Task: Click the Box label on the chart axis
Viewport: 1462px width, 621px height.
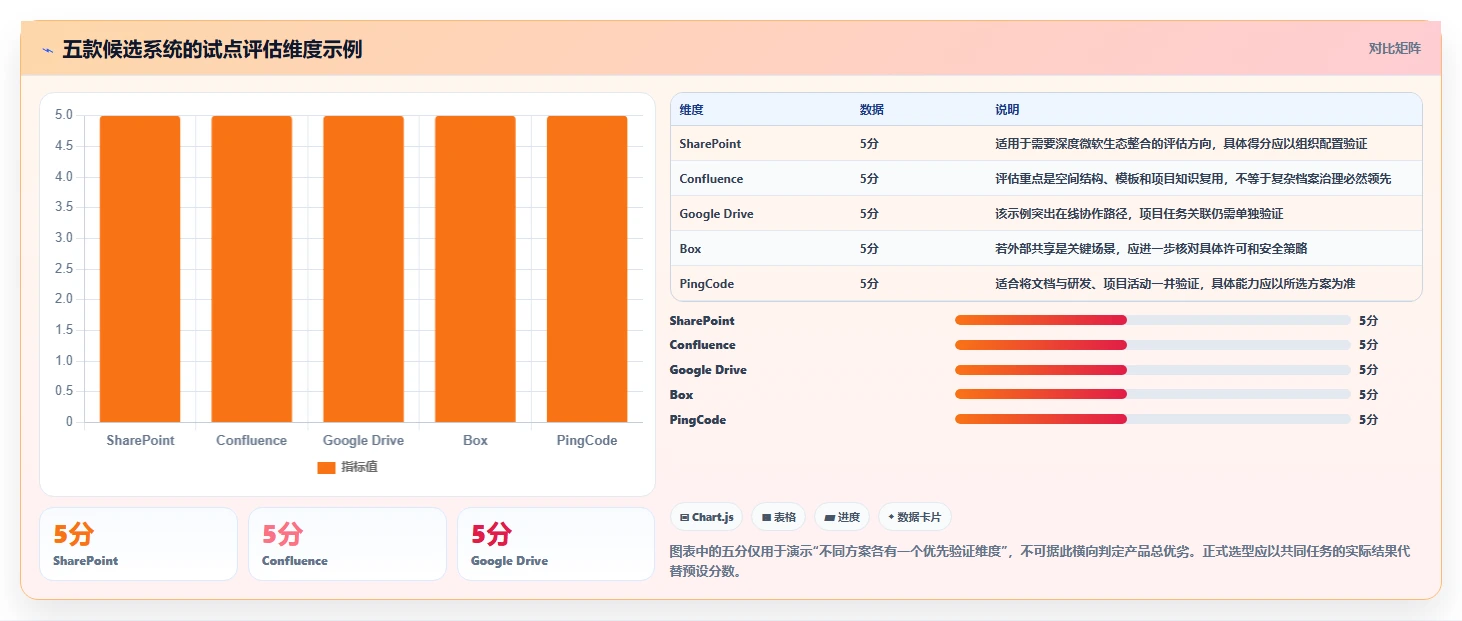Action: coord(475,440)
